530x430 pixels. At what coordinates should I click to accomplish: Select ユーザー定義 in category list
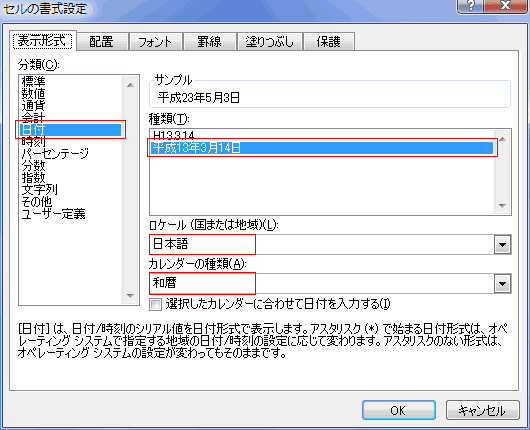(x=53, y=214)
